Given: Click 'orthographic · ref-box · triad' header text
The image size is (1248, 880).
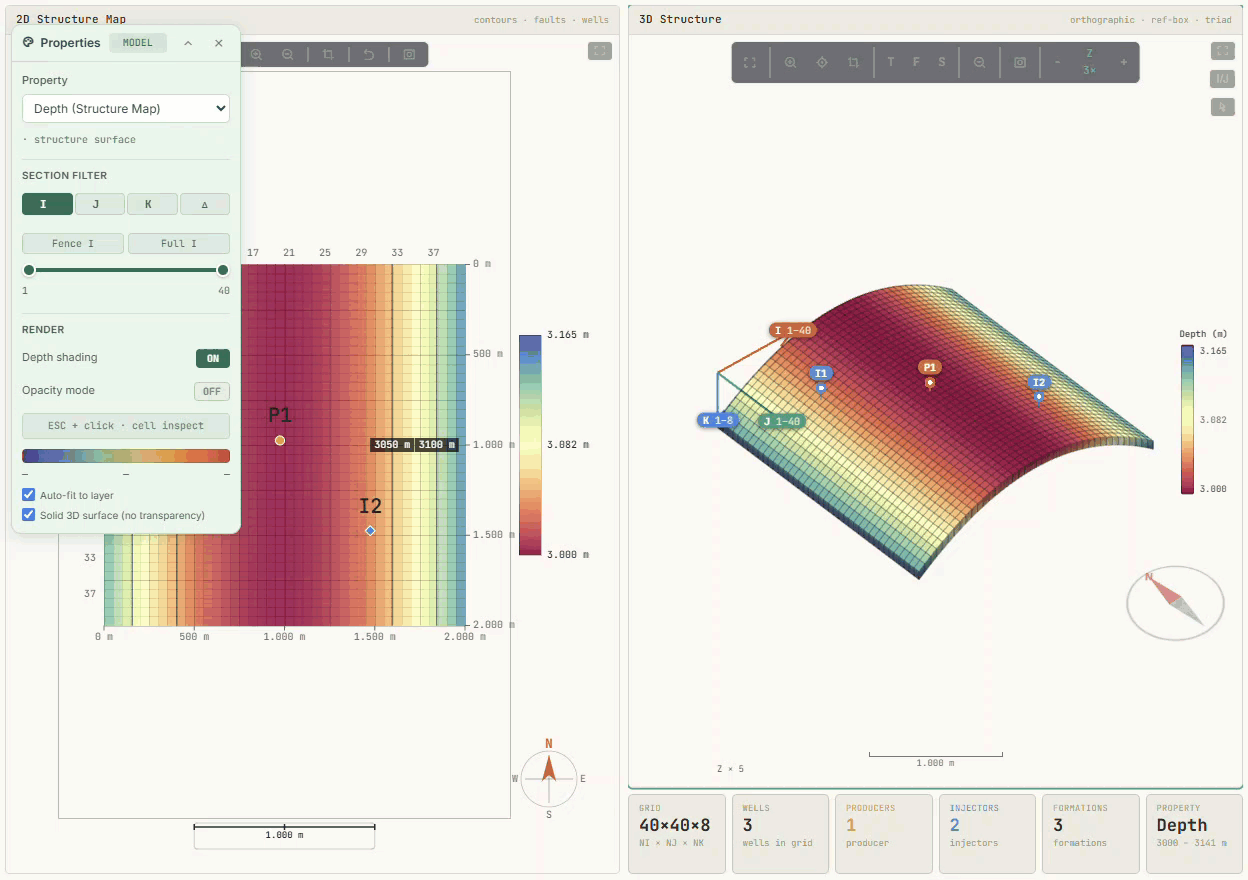Looking at the screenshot, I should click(x=1151, y=20).
